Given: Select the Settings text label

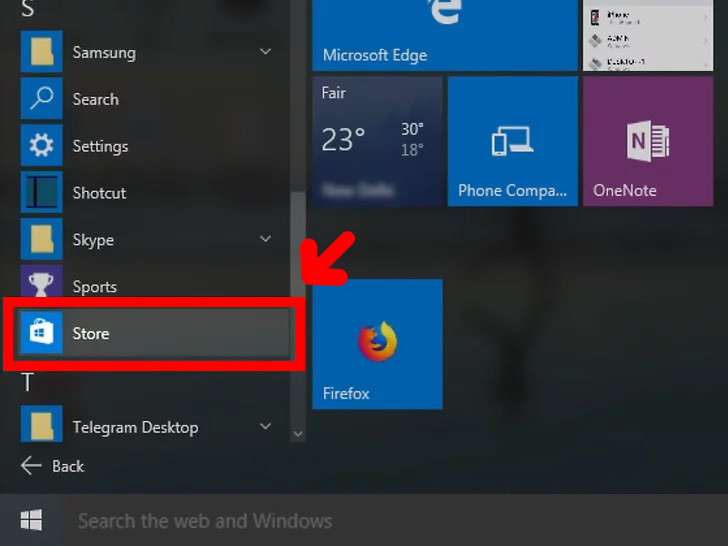Looking at the screenshot, I should 100,146.
